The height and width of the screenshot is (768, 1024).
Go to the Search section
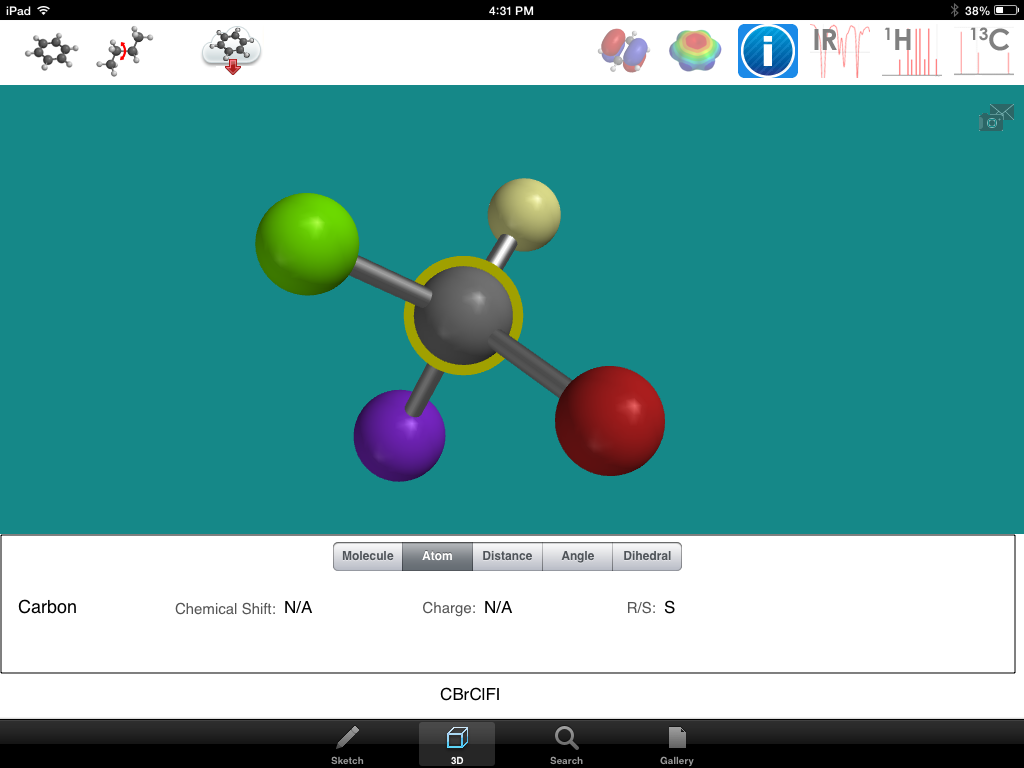pyautogui.click(x=566, y=744)
